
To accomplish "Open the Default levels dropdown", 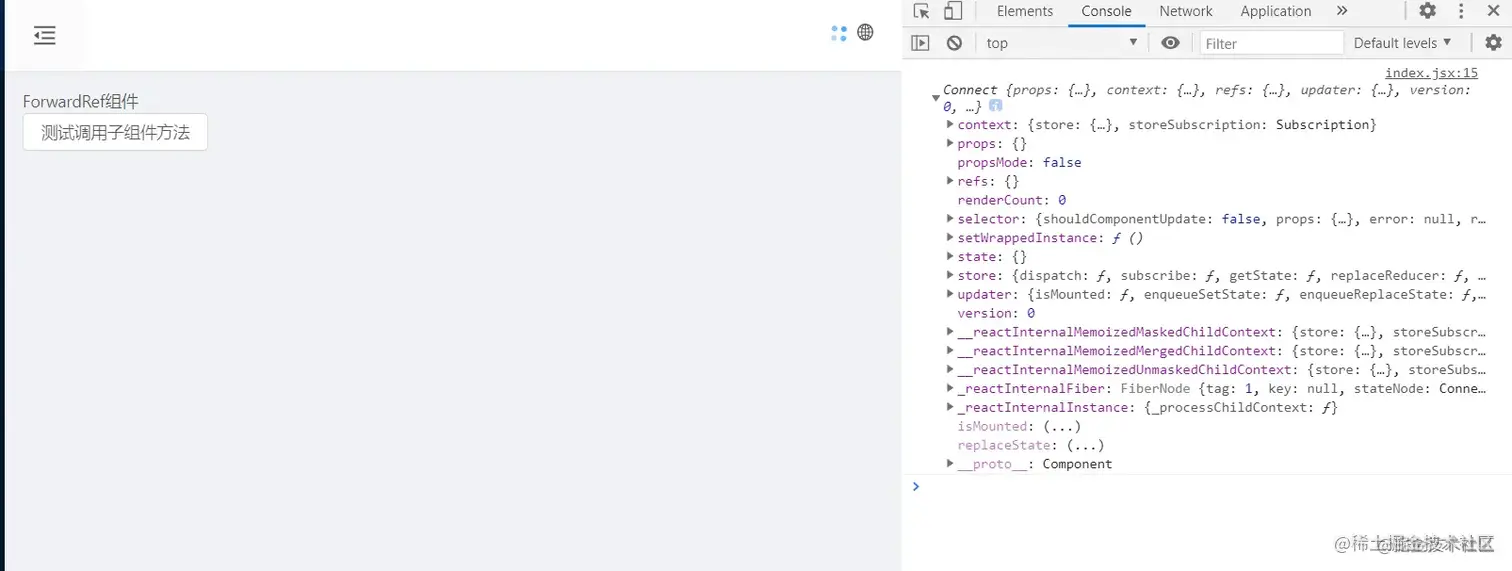I will [x=1403, y=43].
